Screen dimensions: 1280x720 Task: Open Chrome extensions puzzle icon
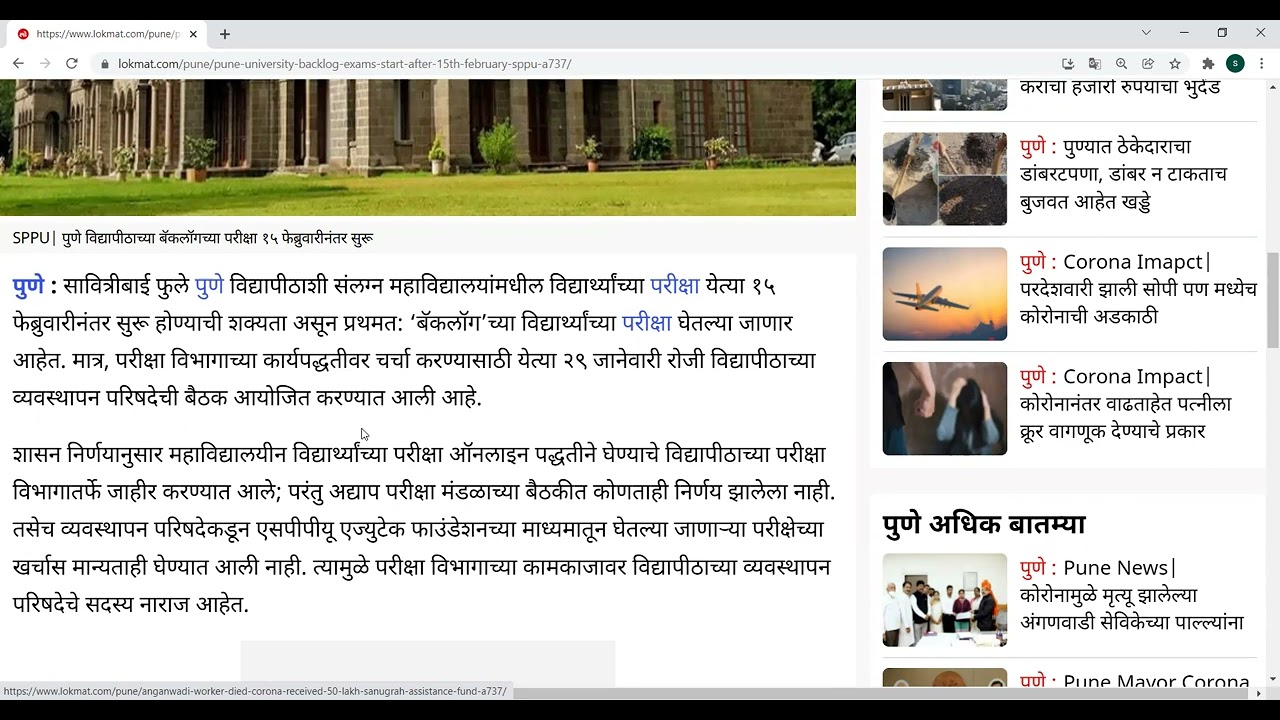point(1208,63)
